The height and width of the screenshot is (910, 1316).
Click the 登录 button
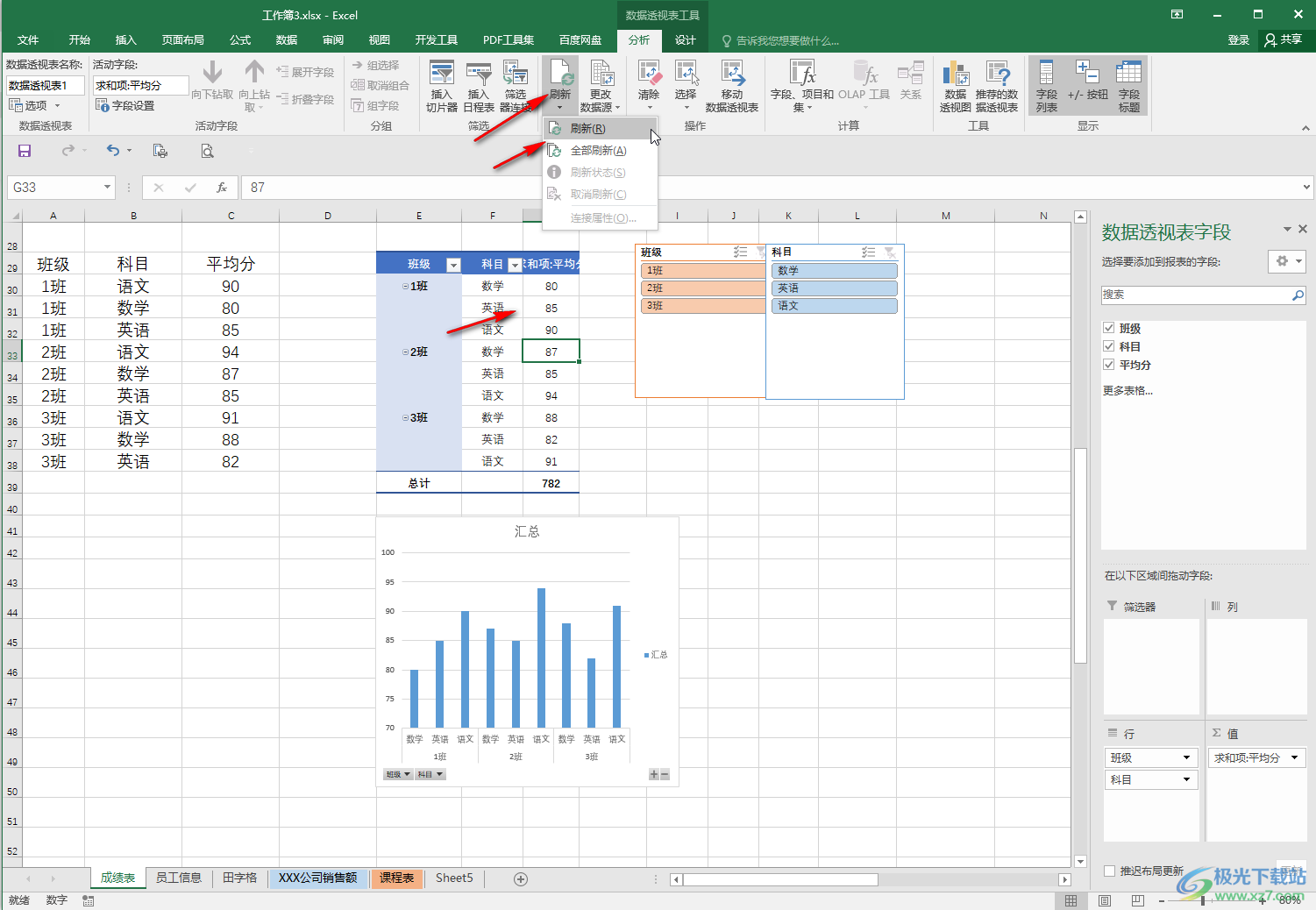[x=1238, y=40]
